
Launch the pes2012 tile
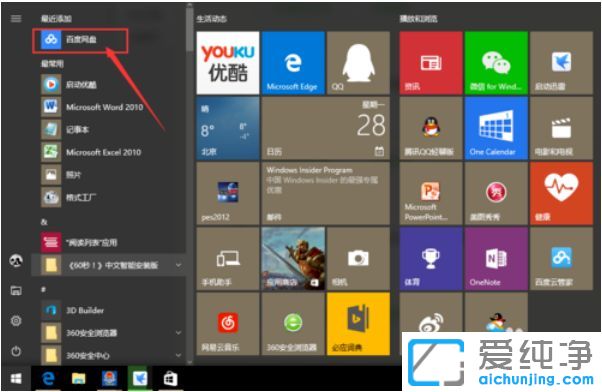pos(228,194)
